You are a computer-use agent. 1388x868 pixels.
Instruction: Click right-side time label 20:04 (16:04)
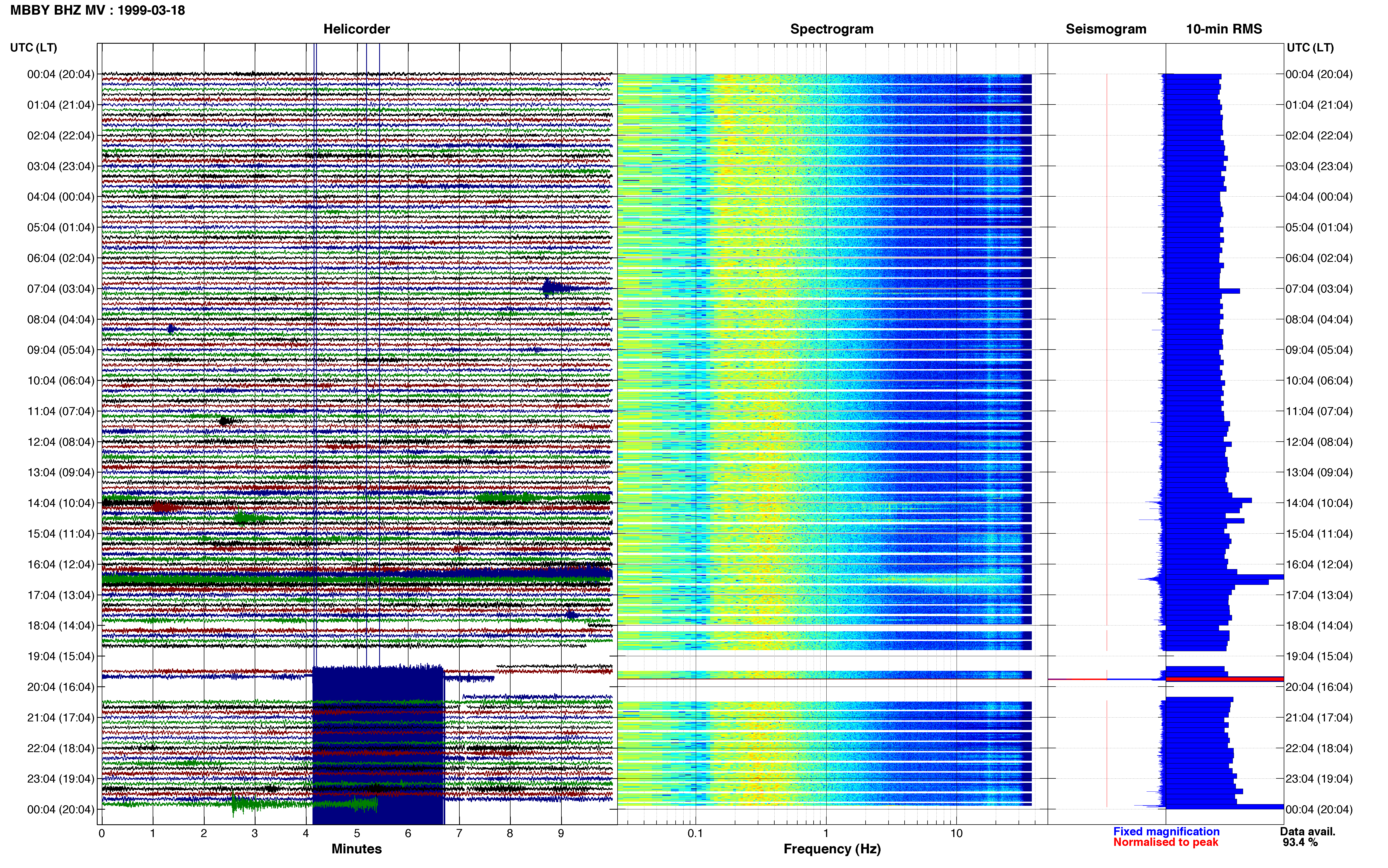click(x=1319, y=687)
